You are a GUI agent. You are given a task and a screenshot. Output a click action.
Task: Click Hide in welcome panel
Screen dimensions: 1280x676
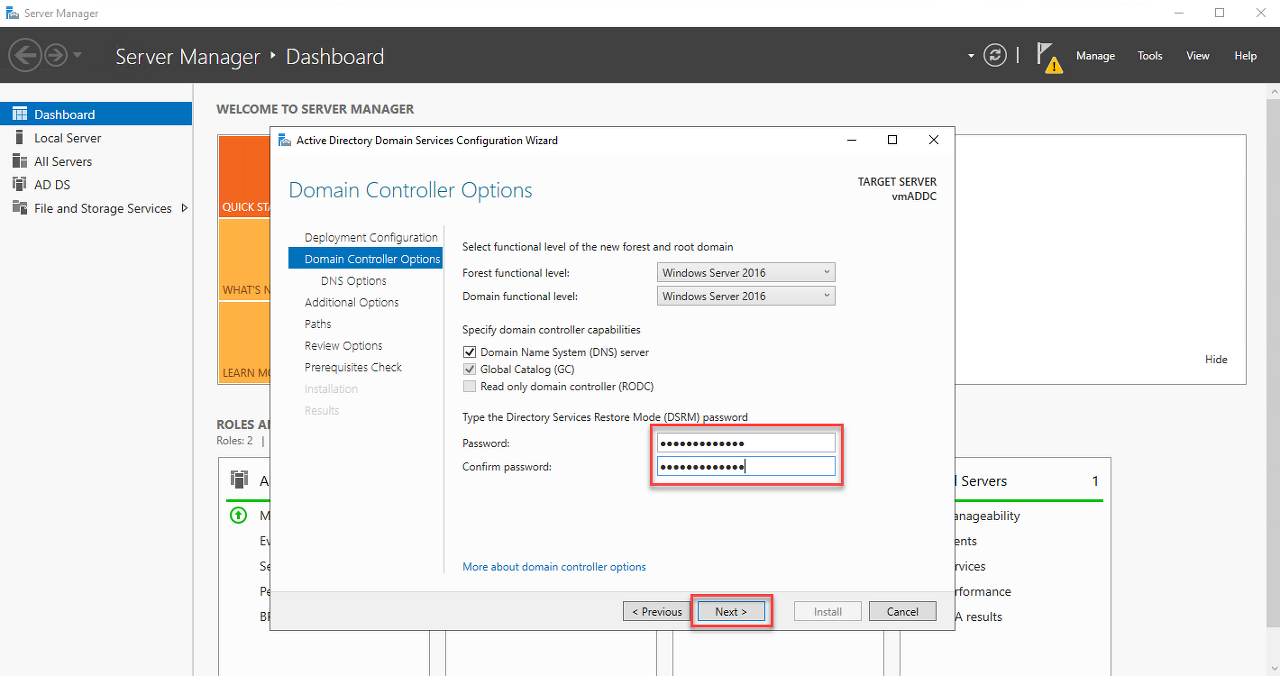click(x=1216, y=359)
